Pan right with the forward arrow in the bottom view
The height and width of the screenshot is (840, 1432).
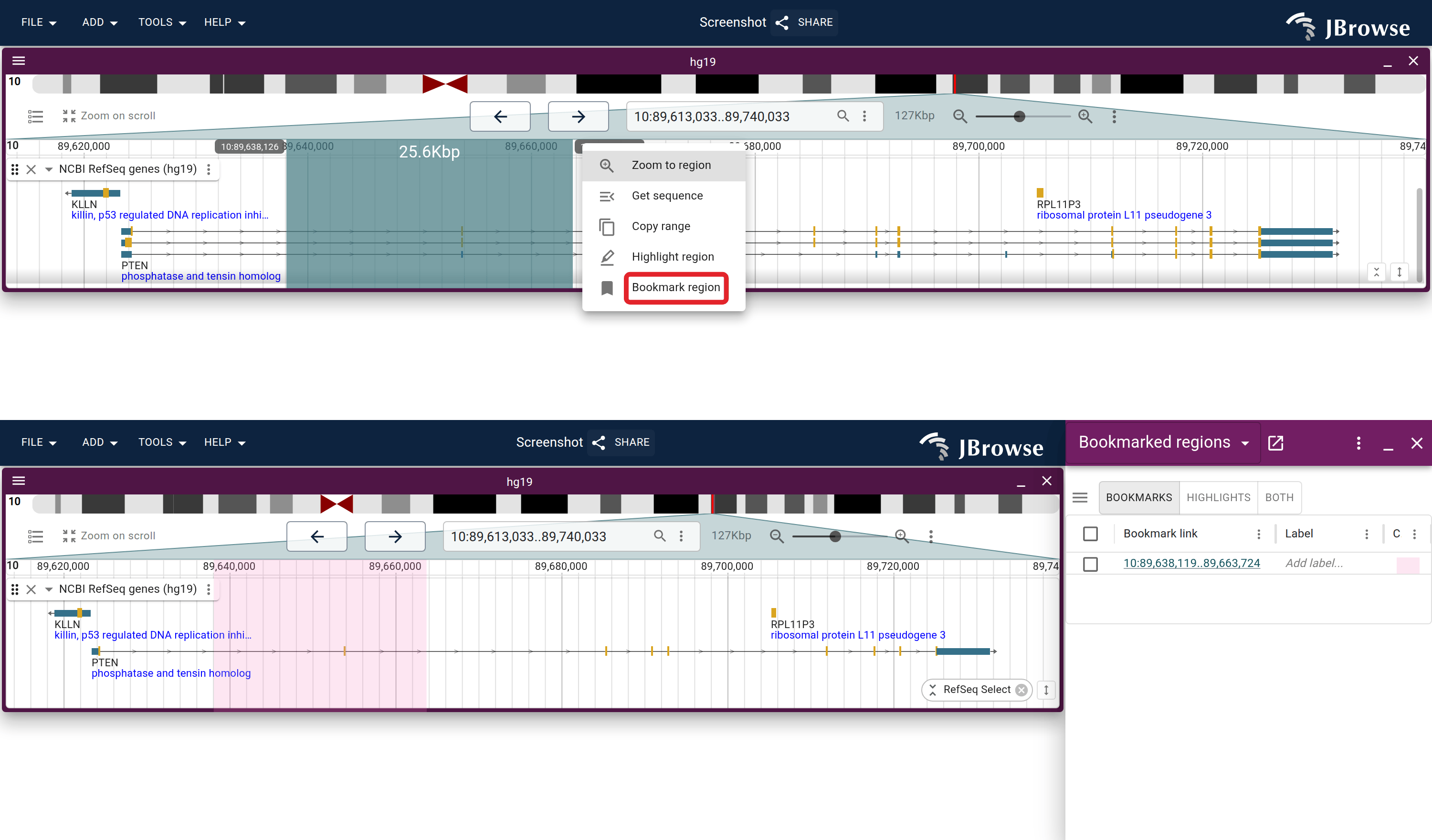point(395,536)
